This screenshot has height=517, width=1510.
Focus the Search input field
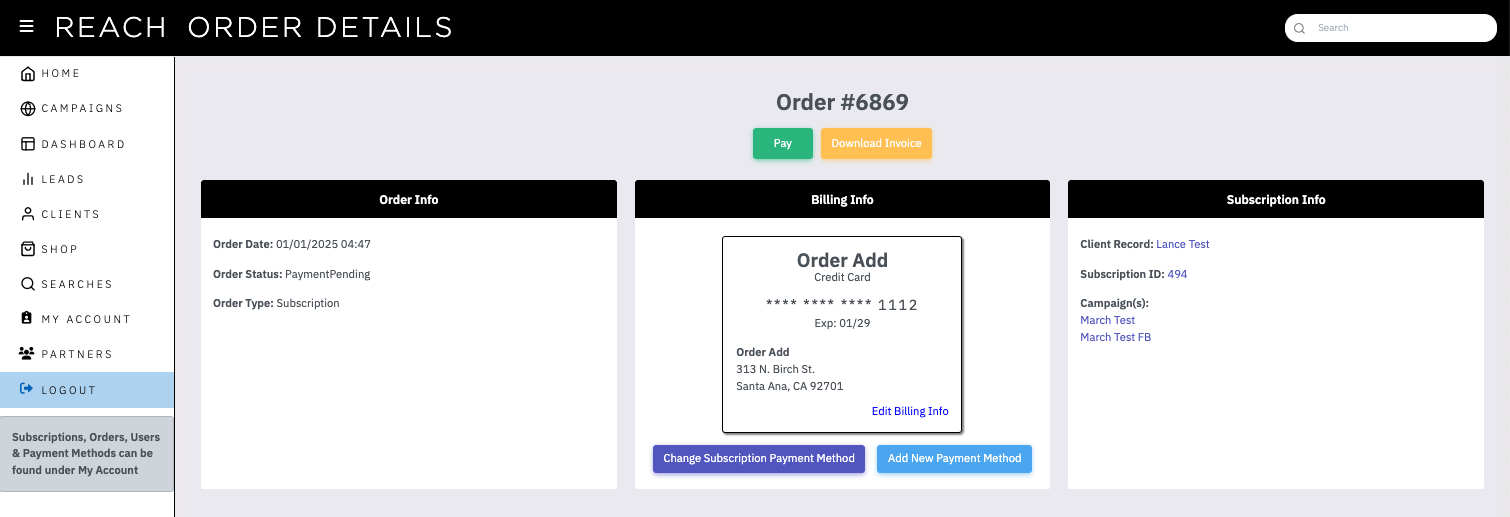[1391, 28]
